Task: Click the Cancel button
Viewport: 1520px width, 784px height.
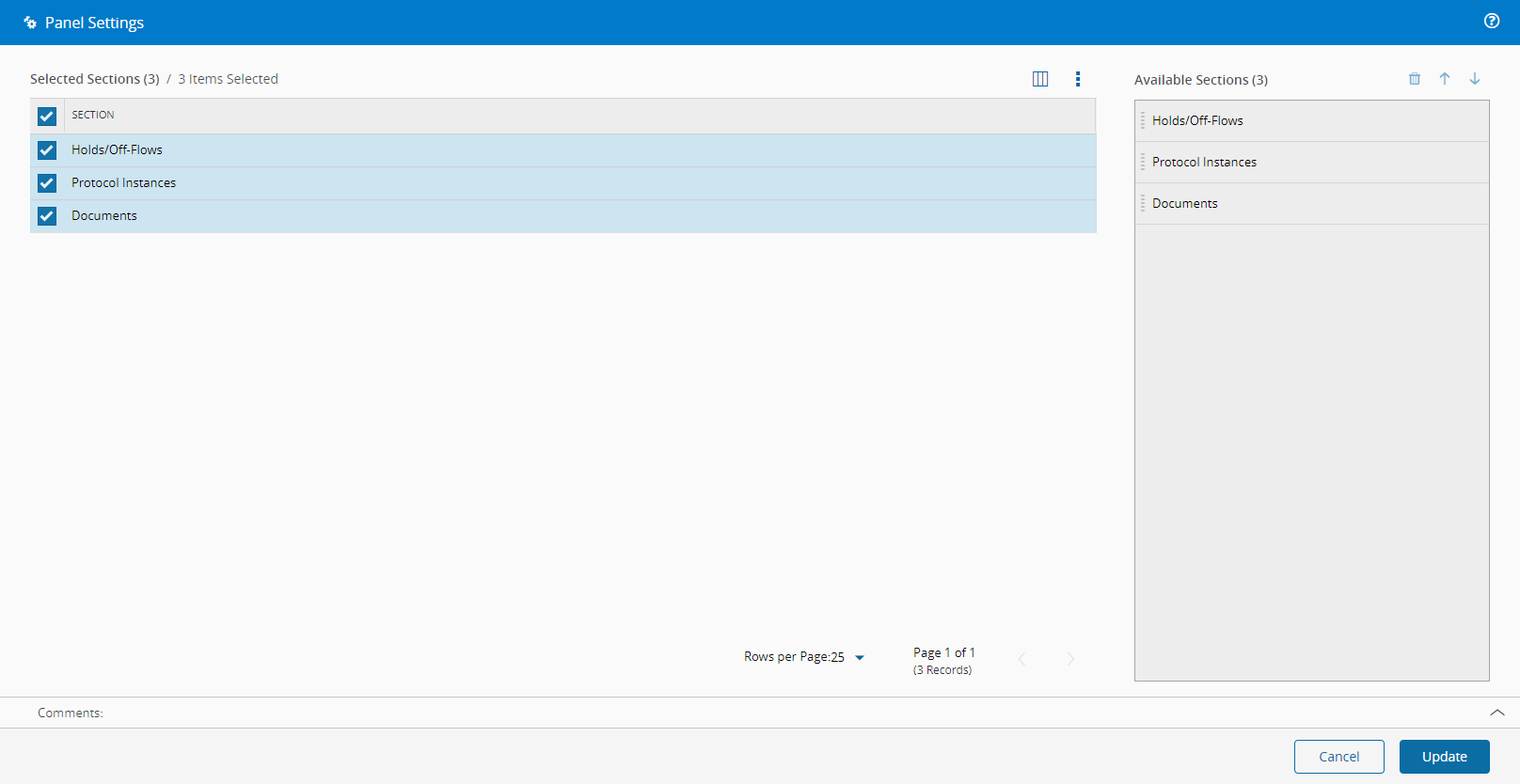Action: click(1339, 757)
